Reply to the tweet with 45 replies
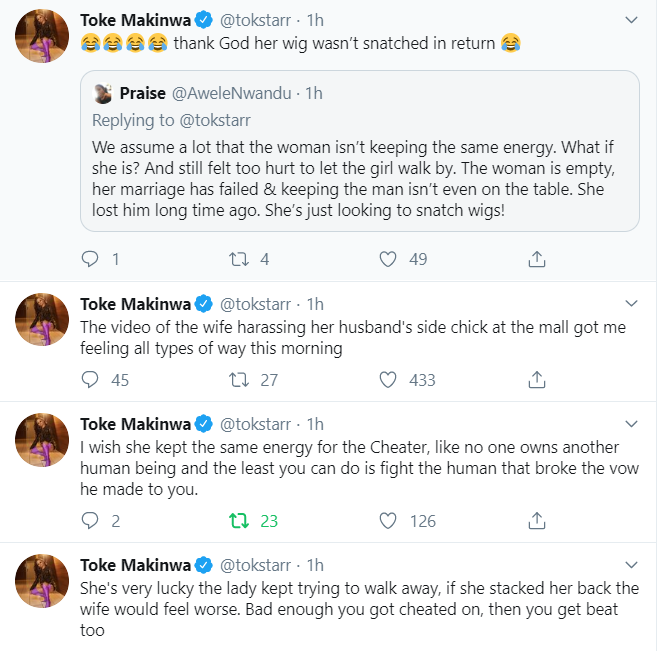659x651 pixels. point(90,379)
